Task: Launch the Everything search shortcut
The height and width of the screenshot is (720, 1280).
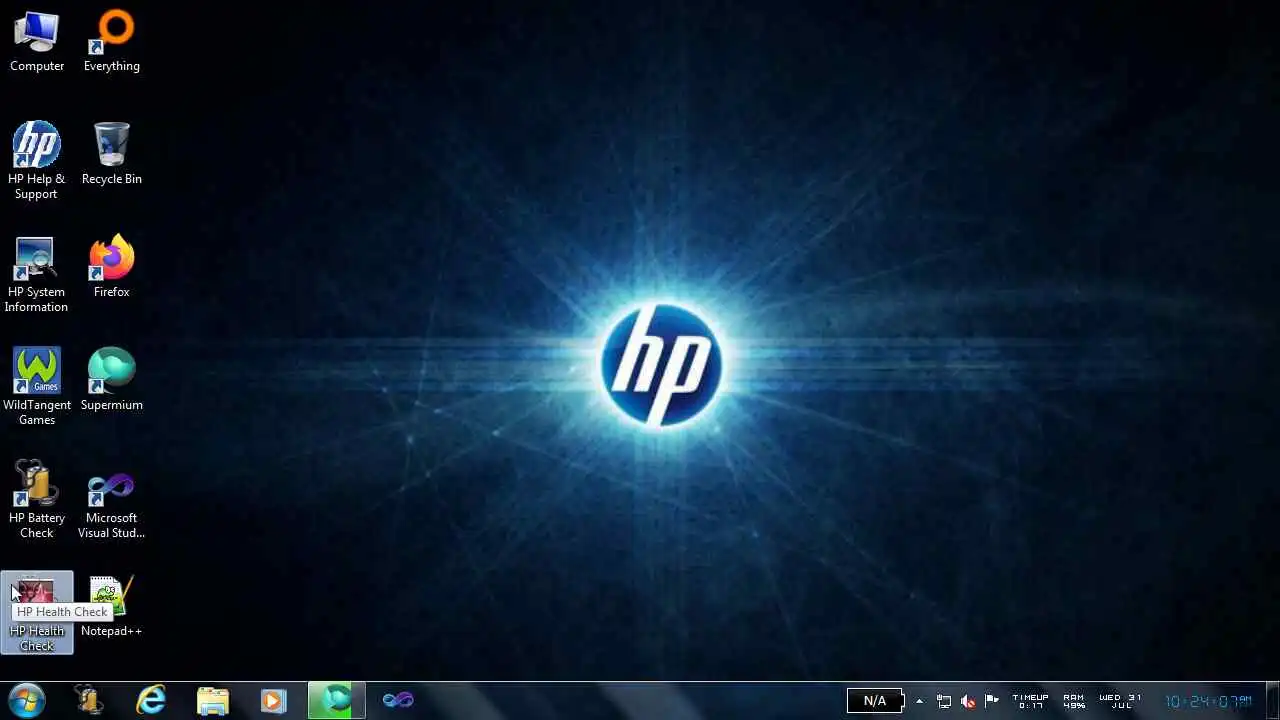Action: tap(112, 42)
